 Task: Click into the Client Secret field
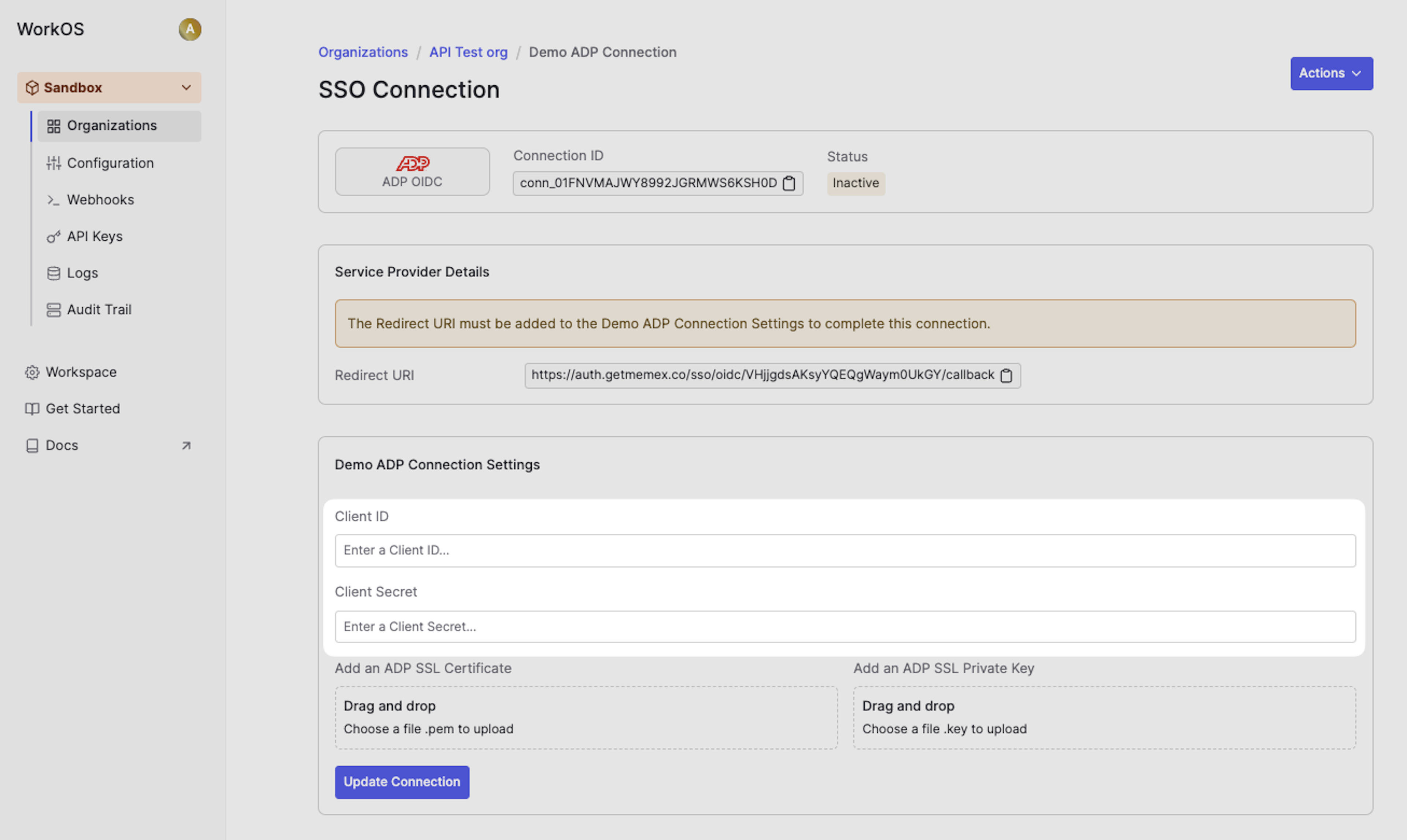(845, 626)
